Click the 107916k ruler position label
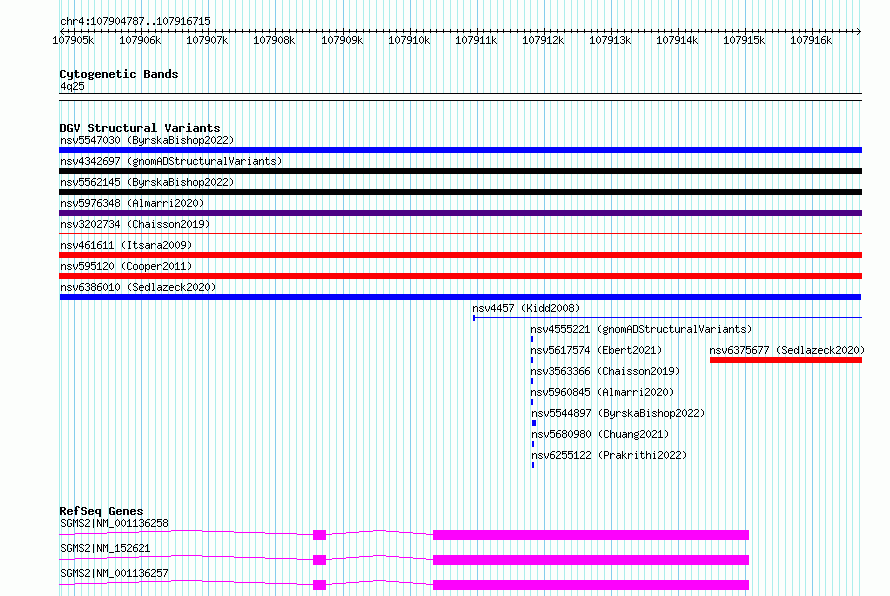This screenshot has width=890, height=596. pos(811,40)
